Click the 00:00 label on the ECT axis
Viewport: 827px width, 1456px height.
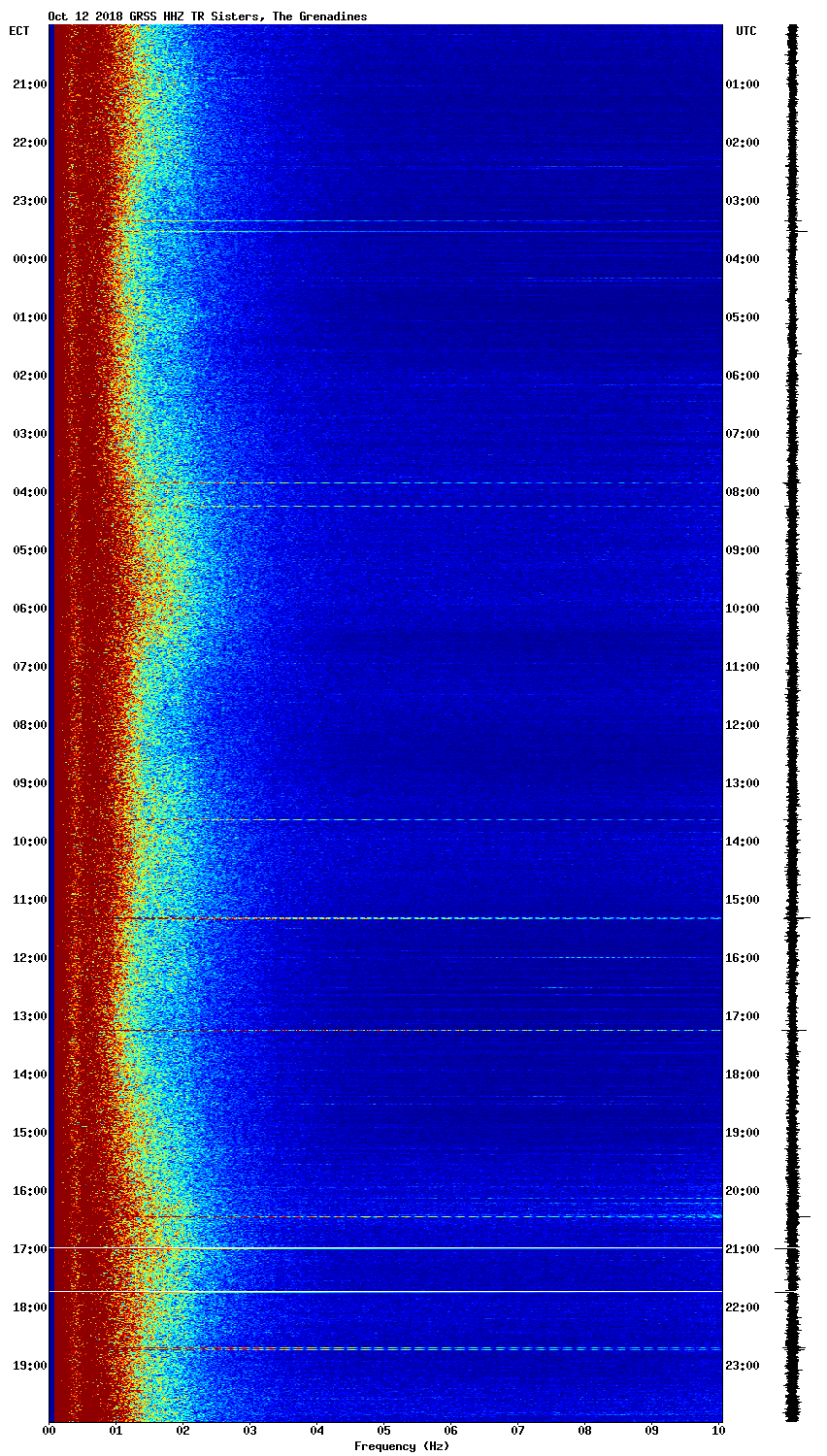click(x=29, y=259)
